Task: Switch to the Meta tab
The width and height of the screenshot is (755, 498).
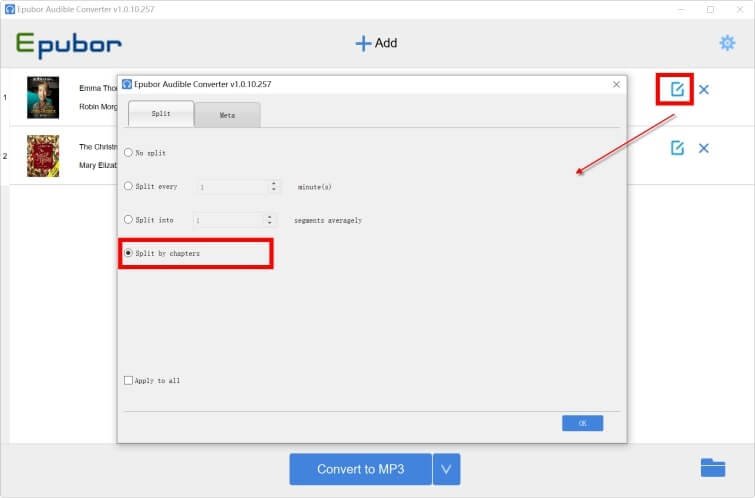Action: coord(227,115)
